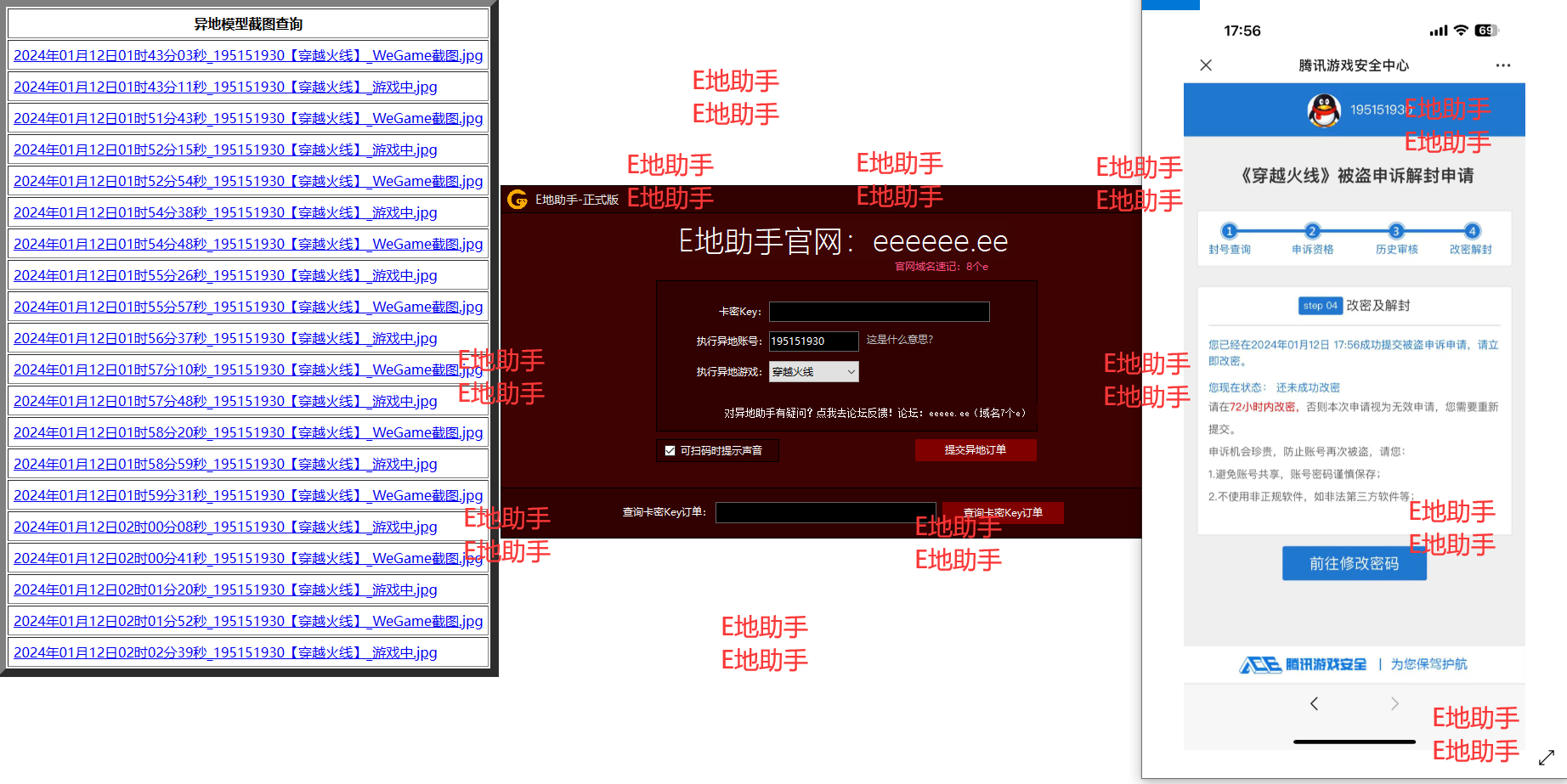This screenshot has height=784, width=1567.
Task: Click the expand diagonal arrow icon
Action: click(x=1547, y=758)
